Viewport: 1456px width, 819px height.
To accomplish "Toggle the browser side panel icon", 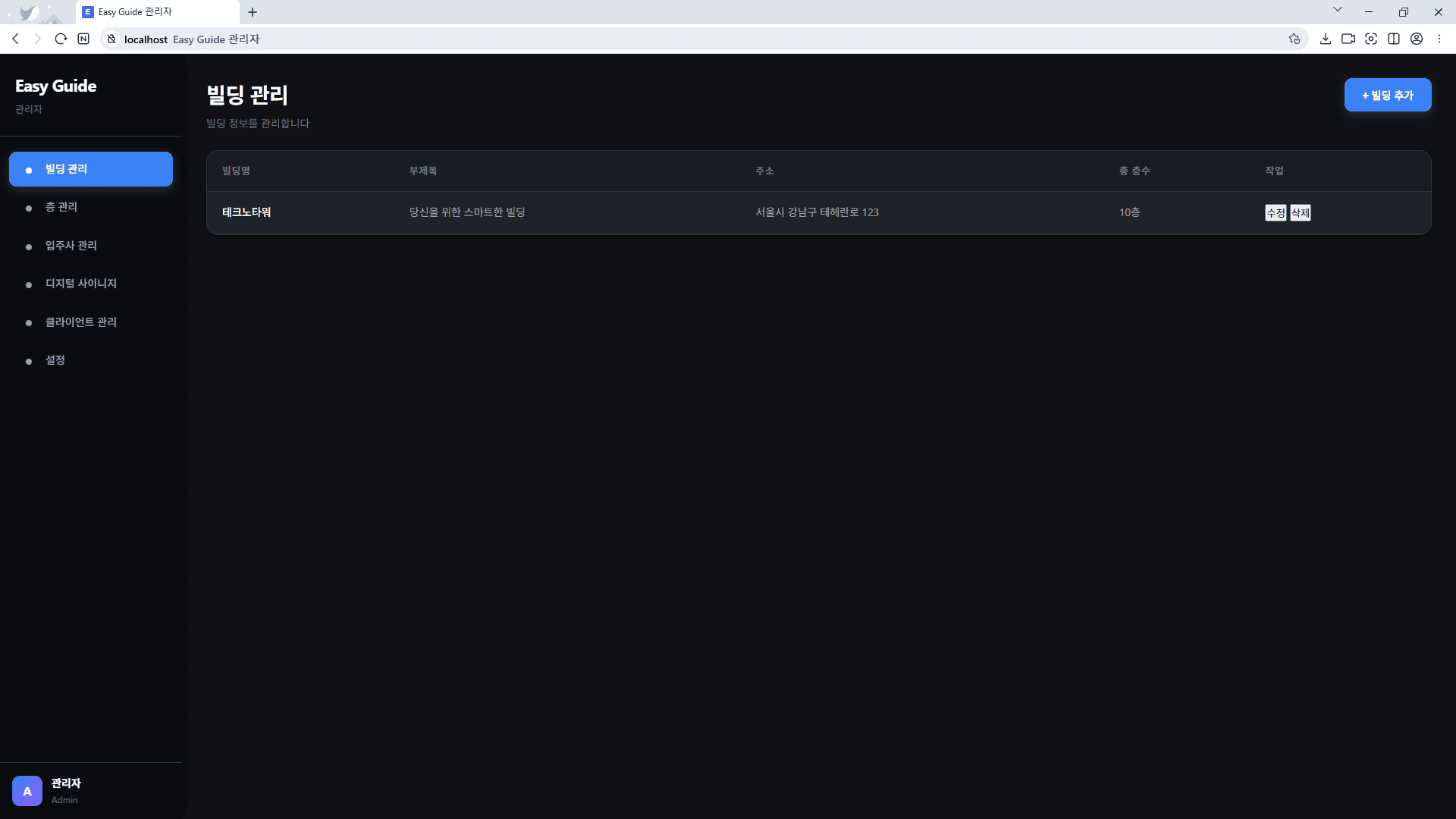I will pyautogui.click(x=1394, y=39).
